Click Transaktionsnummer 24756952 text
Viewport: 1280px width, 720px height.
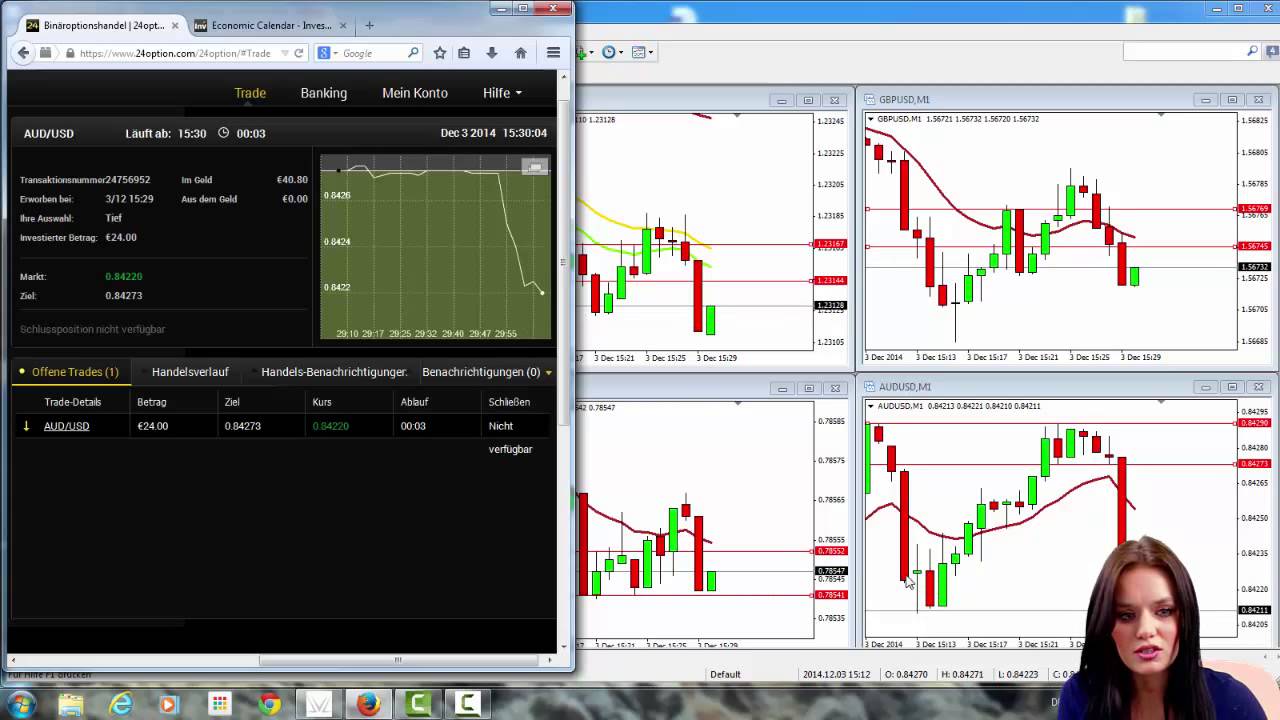coord(85,180)
